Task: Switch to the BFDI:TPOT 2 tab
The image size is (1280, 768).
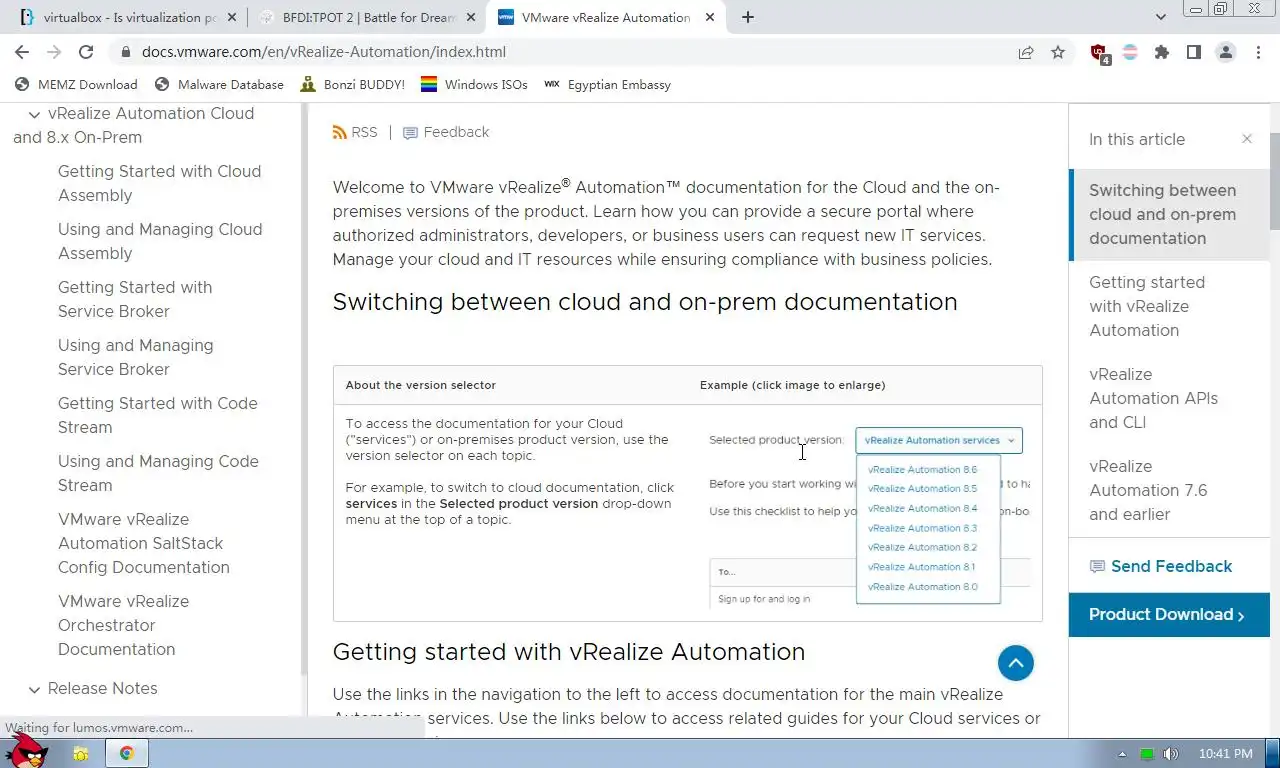Action: [x=366, y=17]
